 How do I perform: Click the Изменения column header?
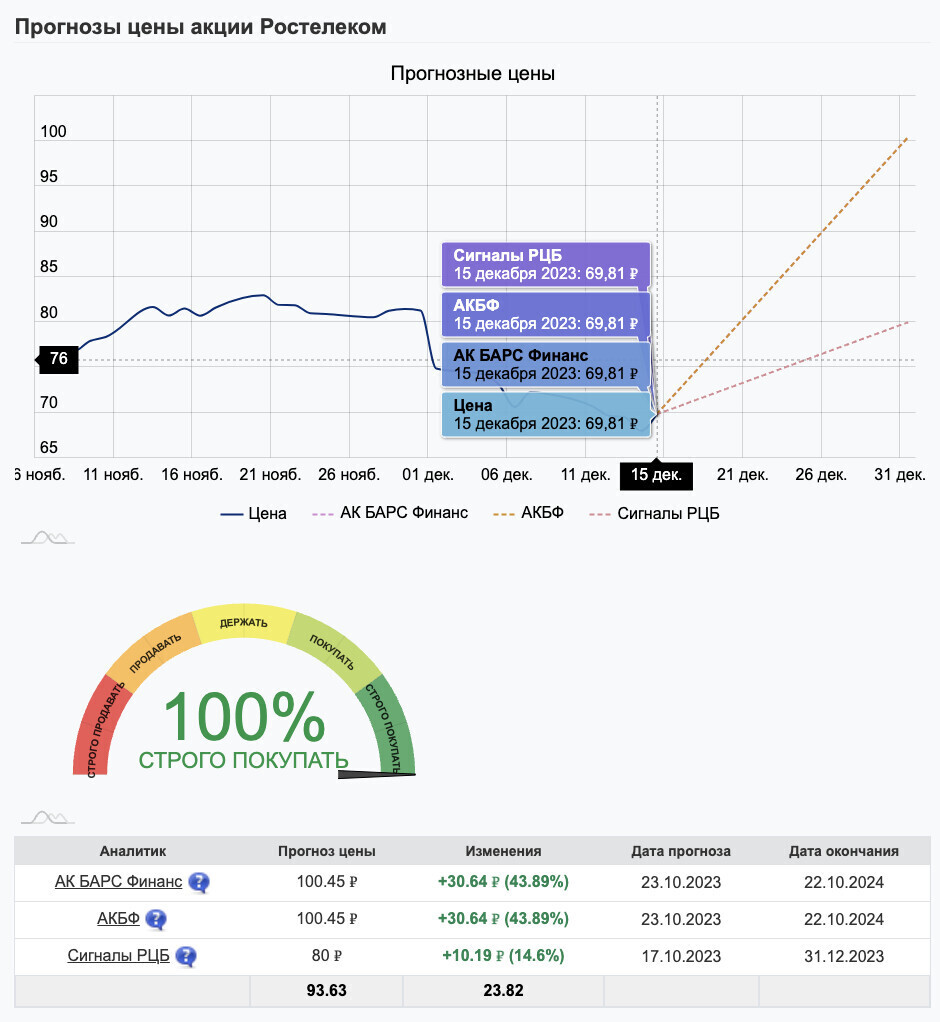(x=503, y=851)
